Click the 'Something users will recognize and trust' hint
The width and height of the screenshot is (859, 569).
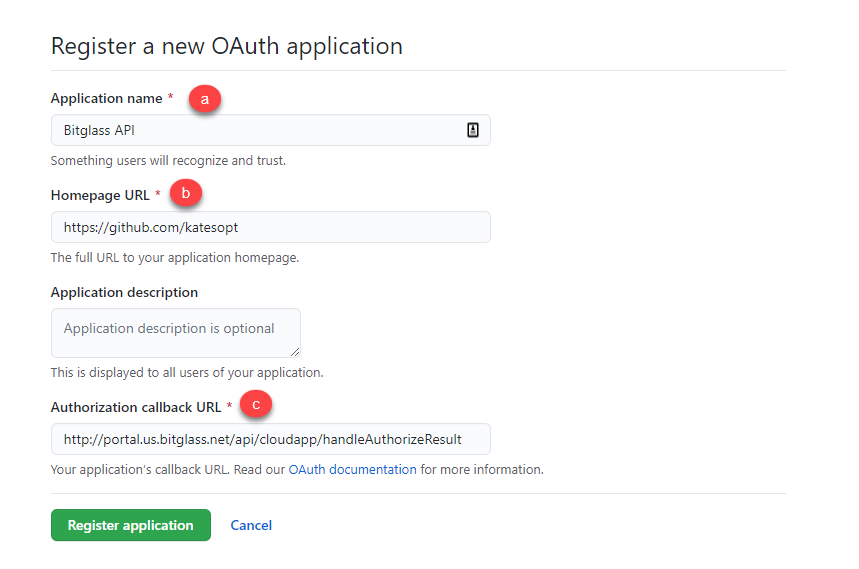(168, 160)
